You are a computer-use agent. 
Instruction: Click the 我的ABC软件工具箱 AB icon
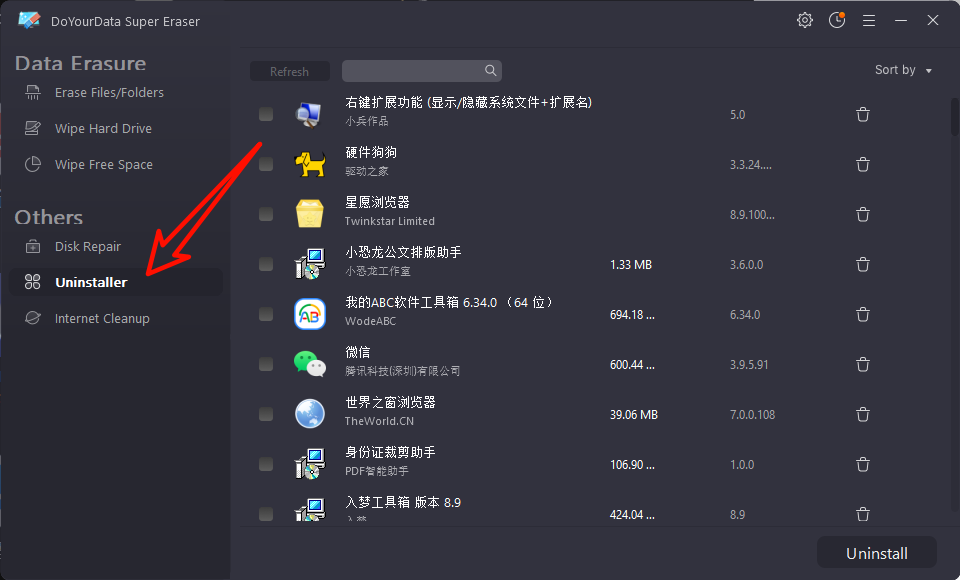pyautogui.click(x=310, y=314)
